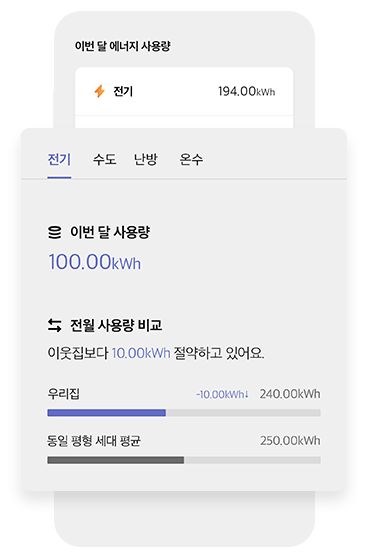The height and width of the screenshot is (560, 370).
Task: Open the 전기 row in energy usage card
Action: [184, 91]
